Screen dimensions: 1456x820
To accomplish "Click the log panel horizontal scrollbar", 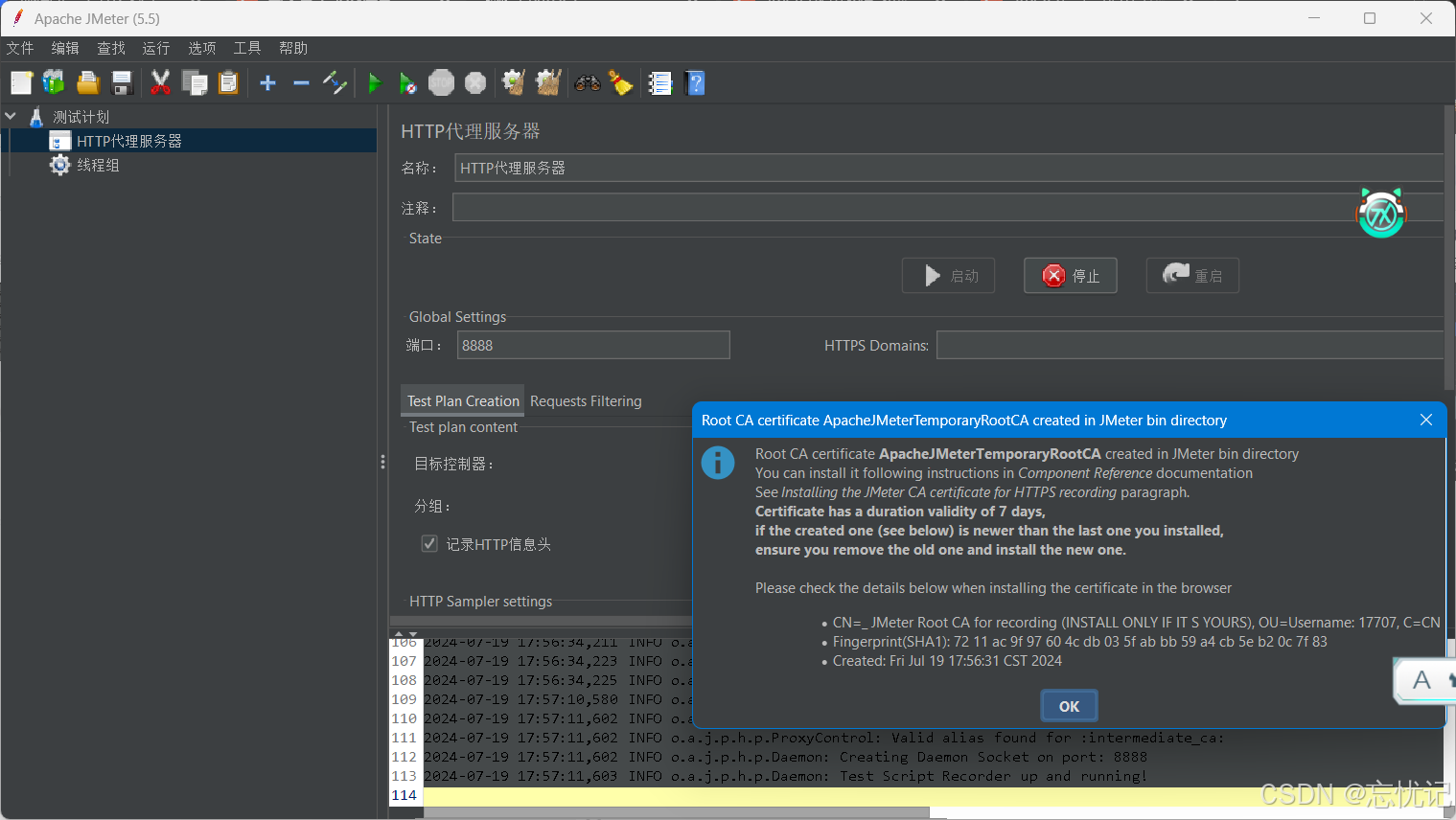I will coord(676,813).
